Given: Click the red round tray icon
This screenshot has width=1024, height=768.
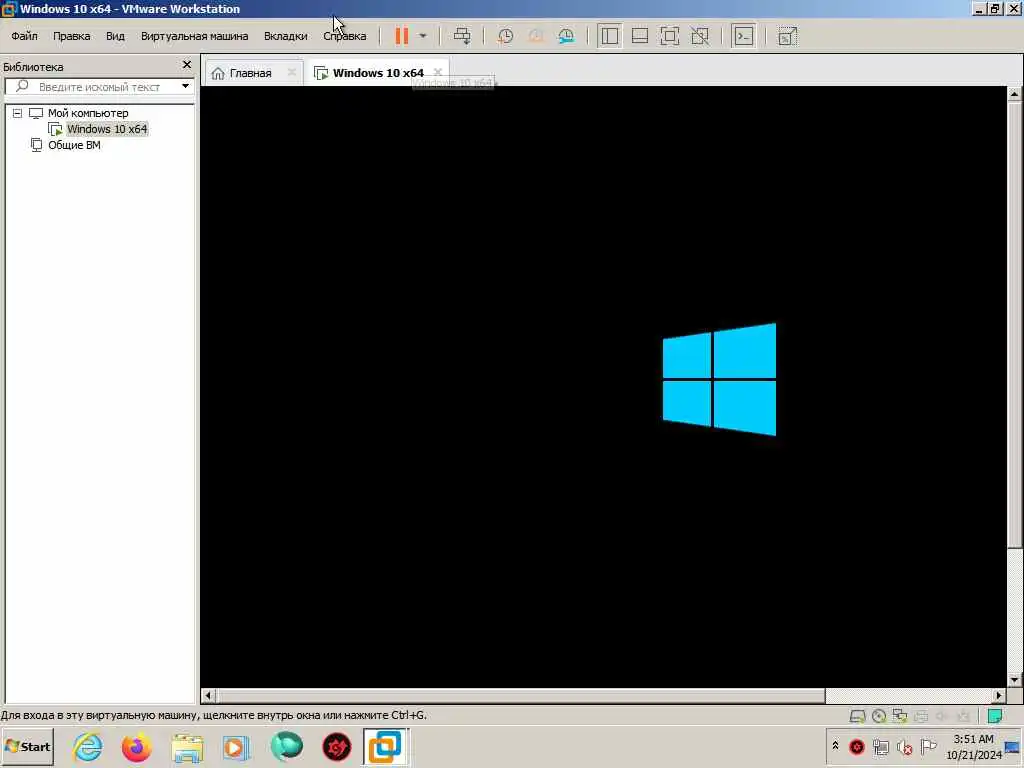Looking at the screenshot, I should click(857, 747).
